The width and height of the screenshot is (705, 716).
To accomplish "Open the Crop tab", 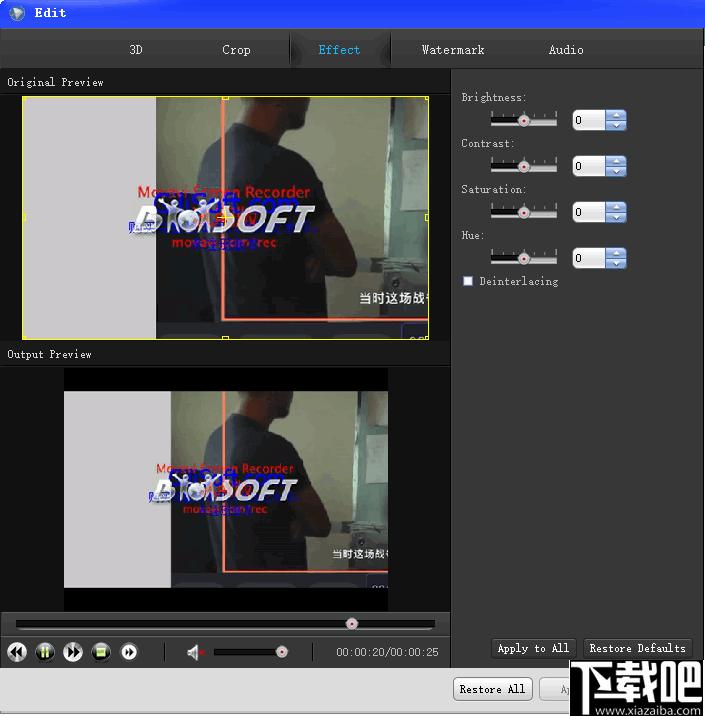I will click(236, 50).
